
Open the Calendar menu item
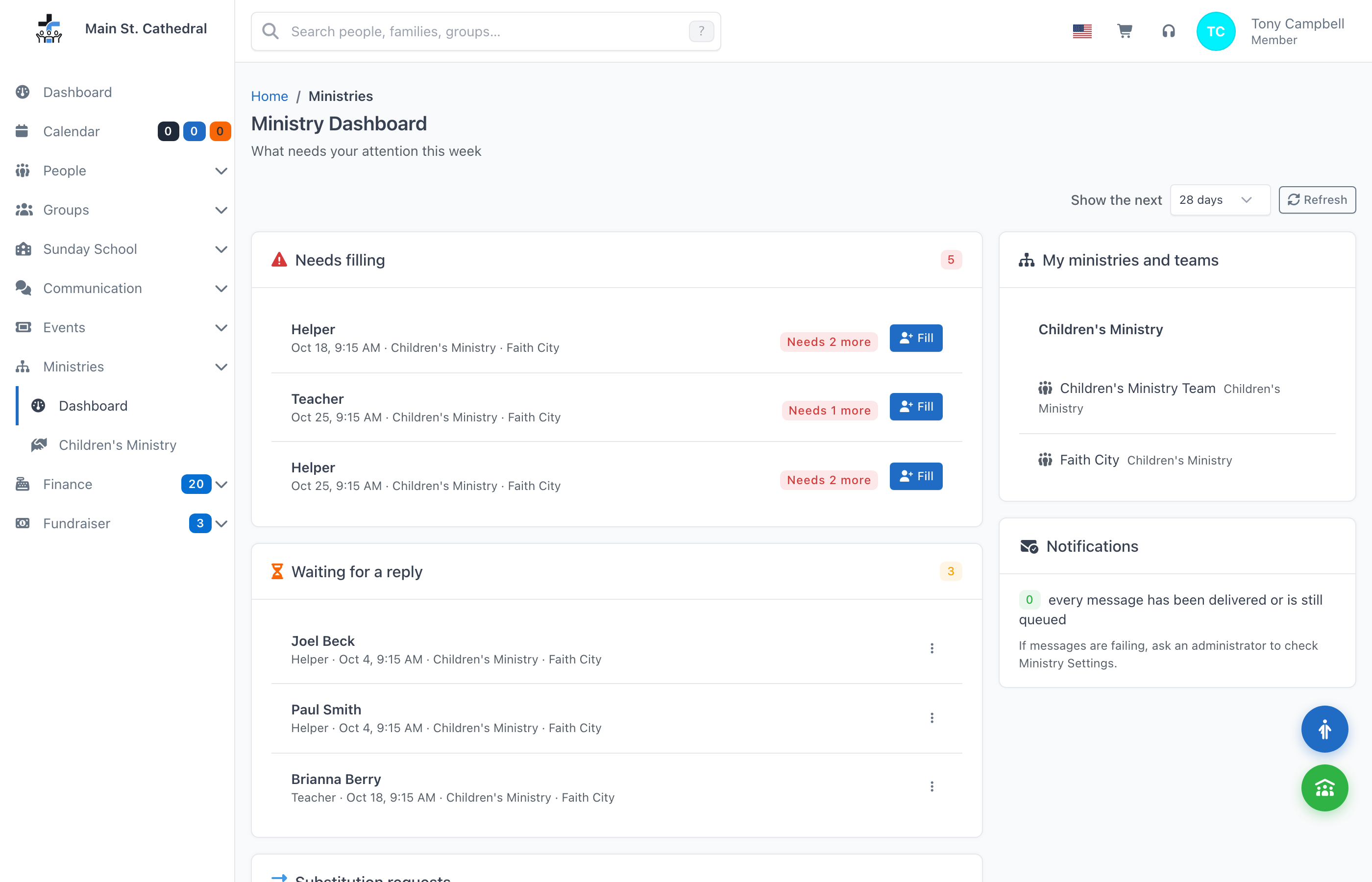click(x=118, y=132)
